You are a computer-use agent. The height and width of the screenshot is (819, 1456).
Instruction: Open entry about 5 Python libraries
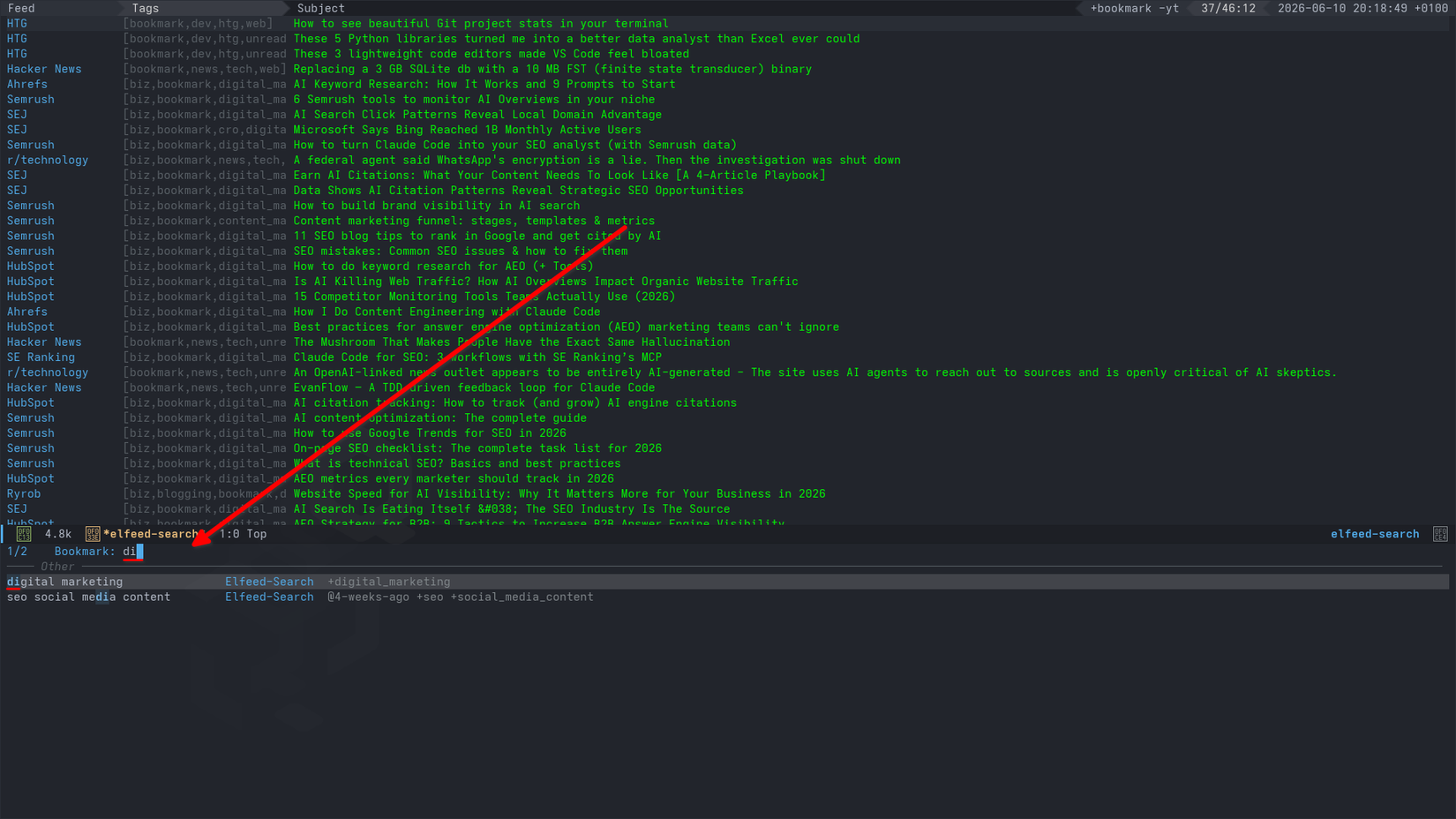coord(576,39)
